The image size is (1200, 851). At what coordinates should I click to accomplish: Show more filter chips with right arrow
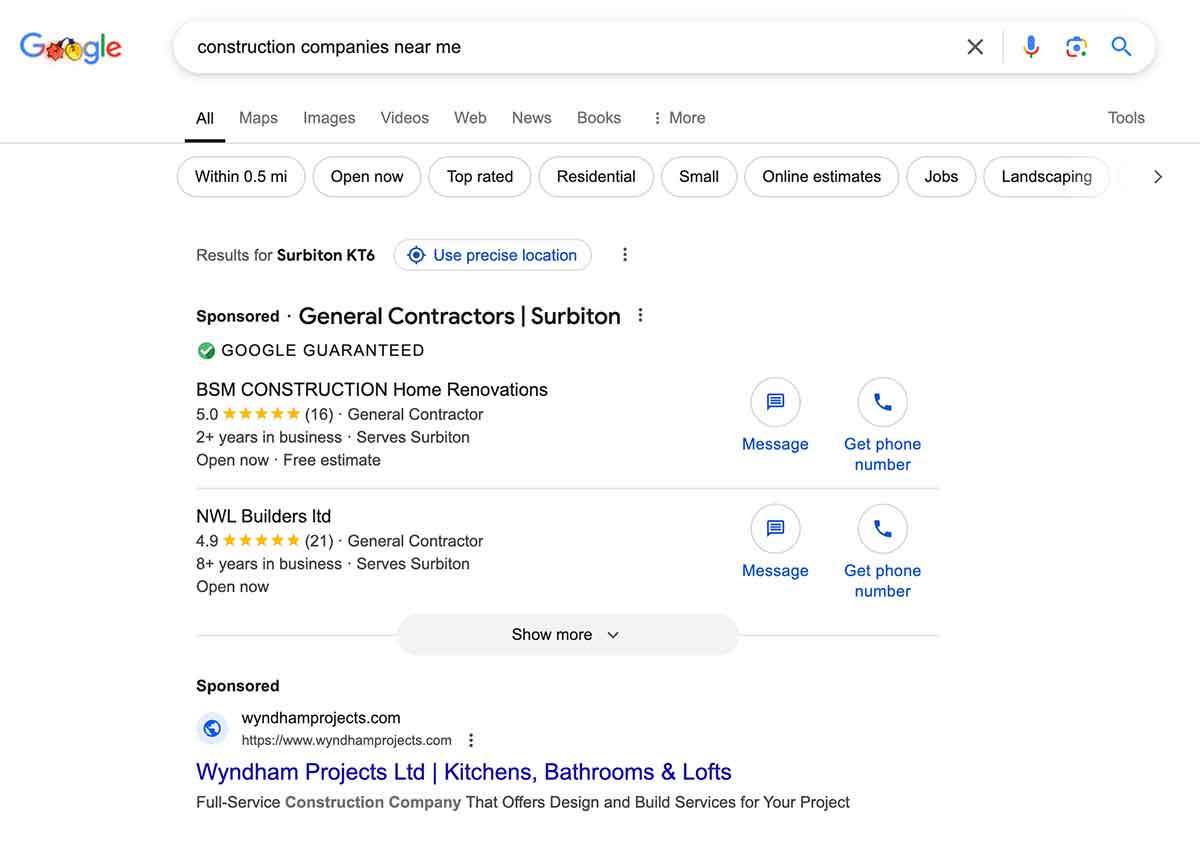click(x=1158, y=177)
